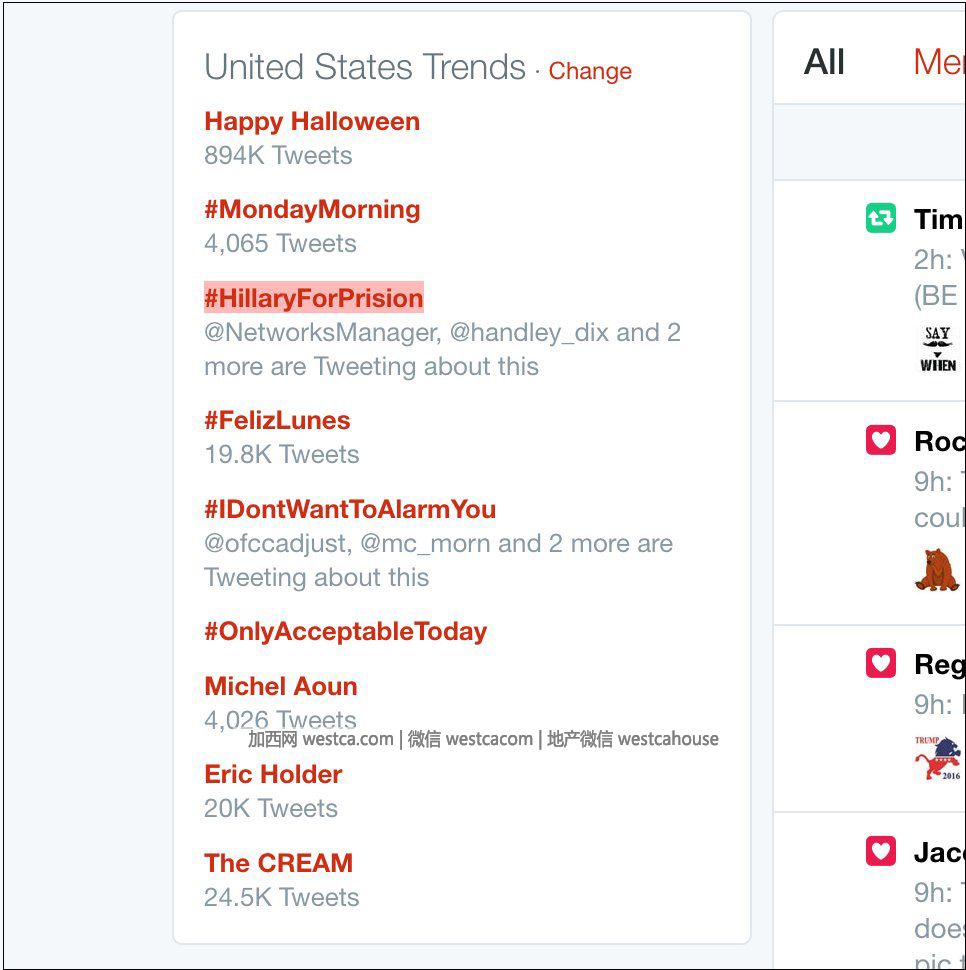The height and width of the screenshot is (970, 966).
Task: Click the green retweet notification icon
Action: coord(881,218)
